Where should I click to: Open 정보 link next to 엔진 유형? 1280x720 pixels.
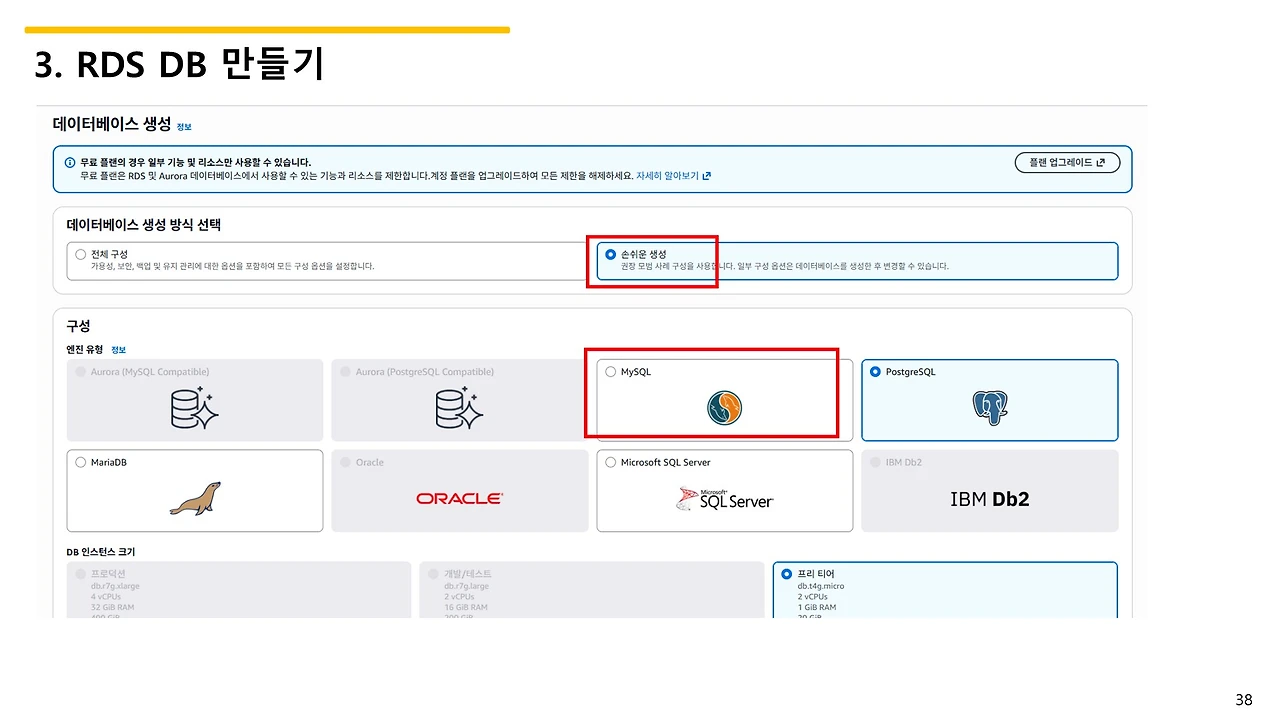point(118,350)
